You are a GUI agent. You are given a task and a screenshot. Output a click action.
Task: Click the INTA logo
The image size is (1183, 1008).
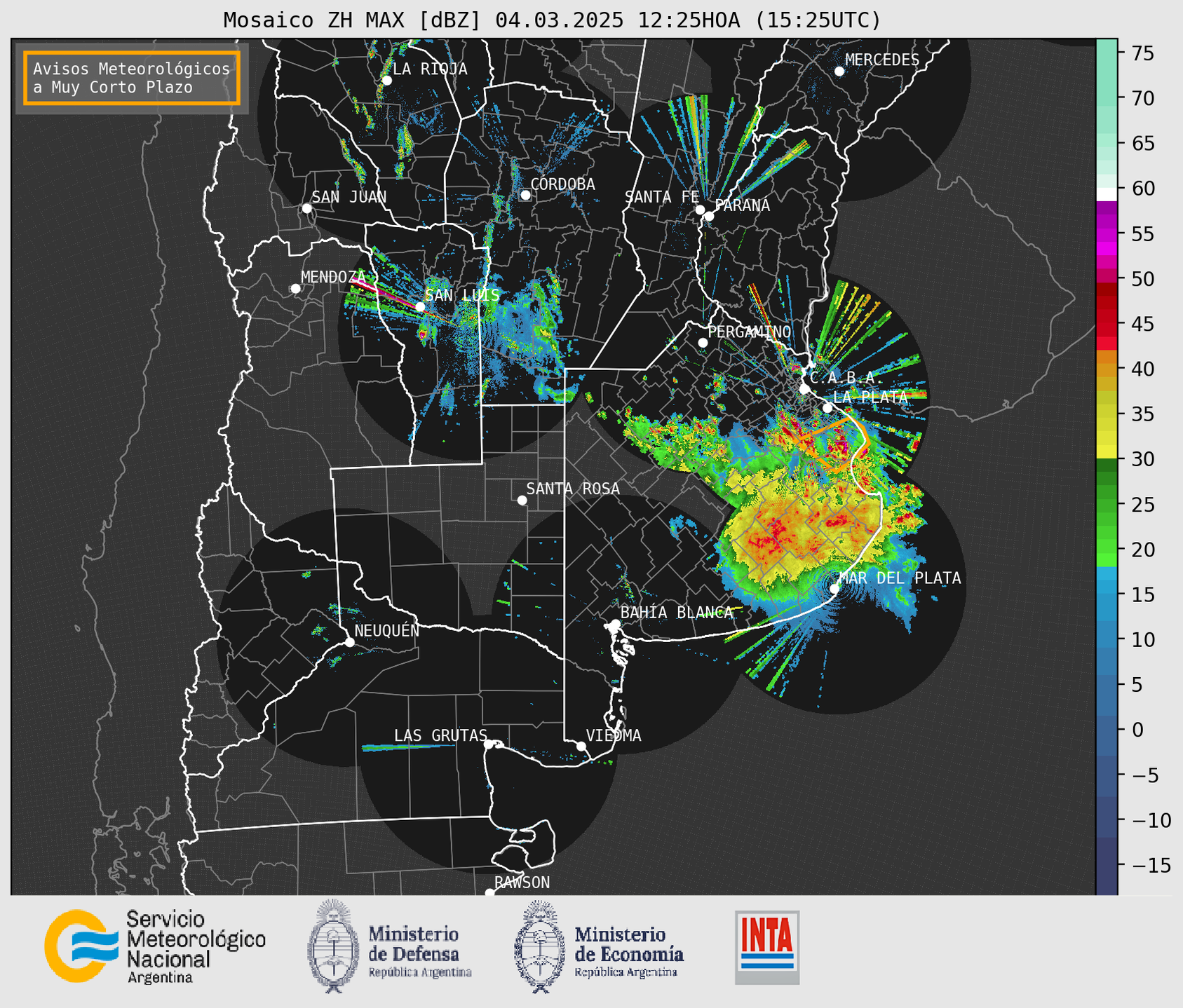[767, 947]
